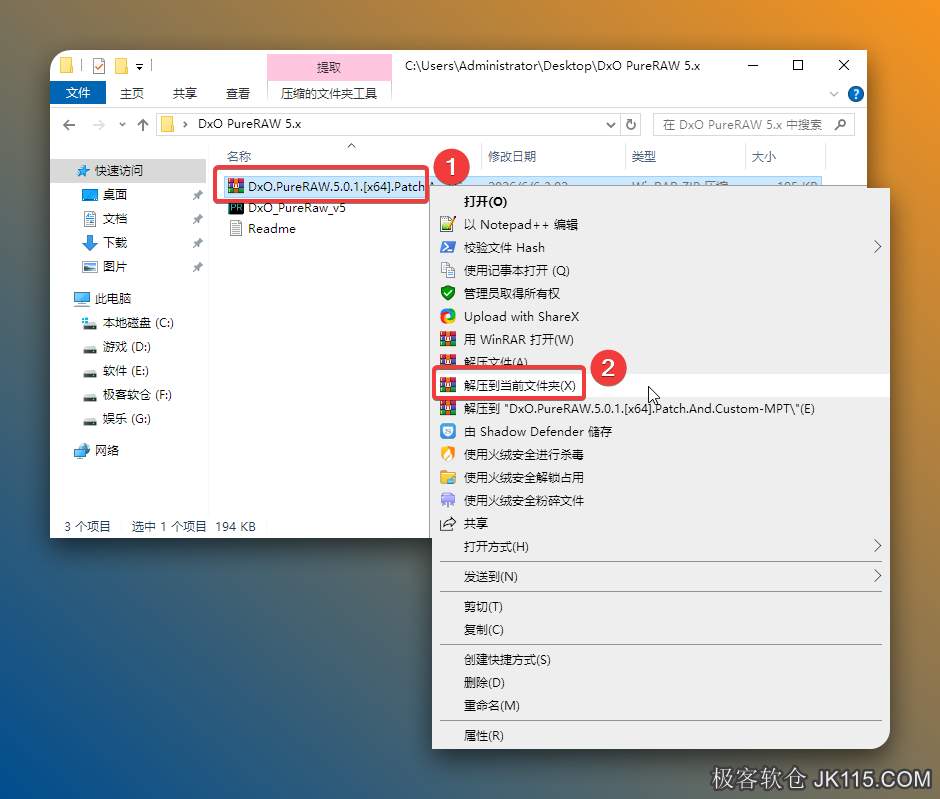Image resolution: width=940 pixels, height=799 pixels.
Task: Go back with the left arrow
Action: click(x=69, y=125)
